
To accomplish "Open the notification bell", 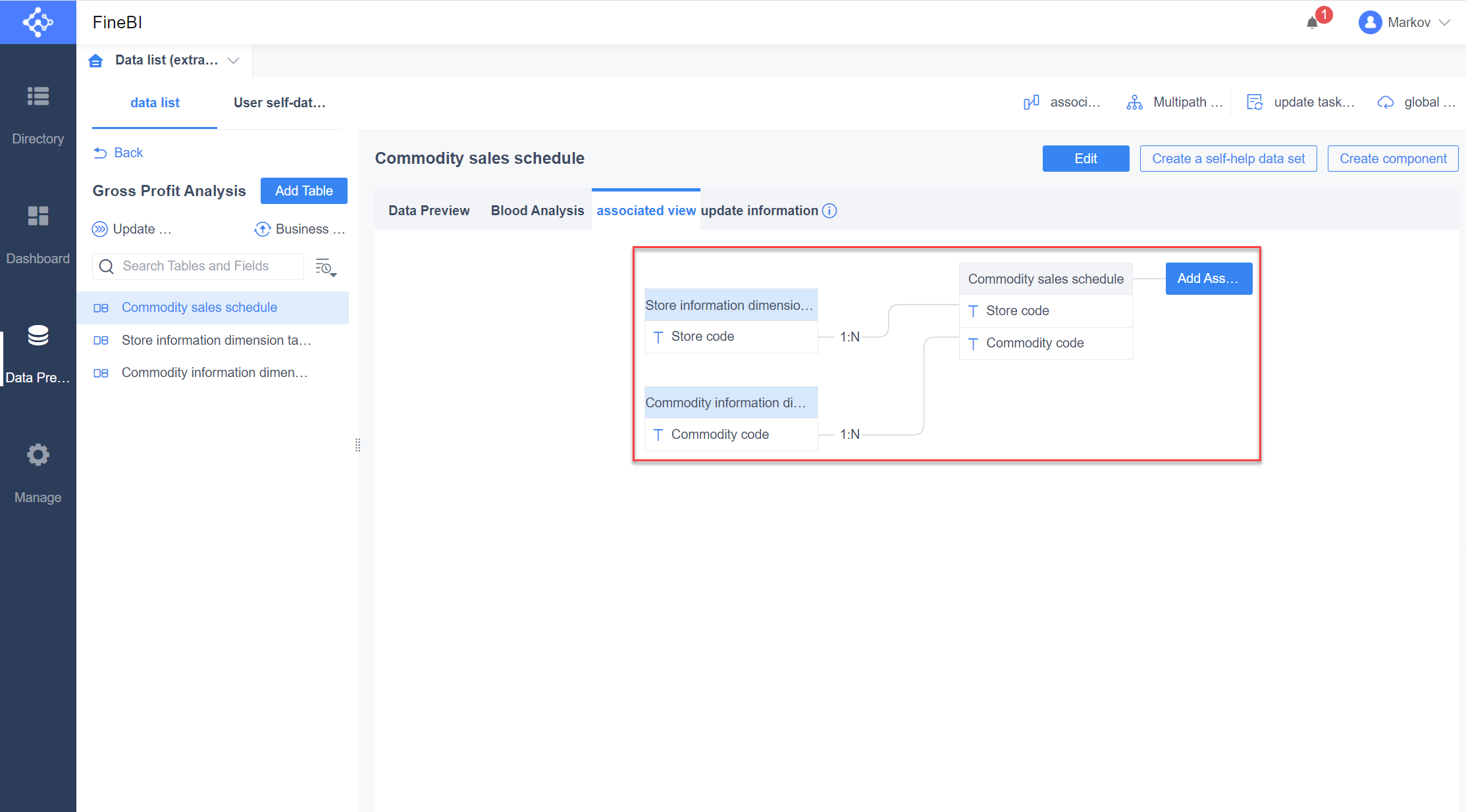I will click(x=1312, y=23).
